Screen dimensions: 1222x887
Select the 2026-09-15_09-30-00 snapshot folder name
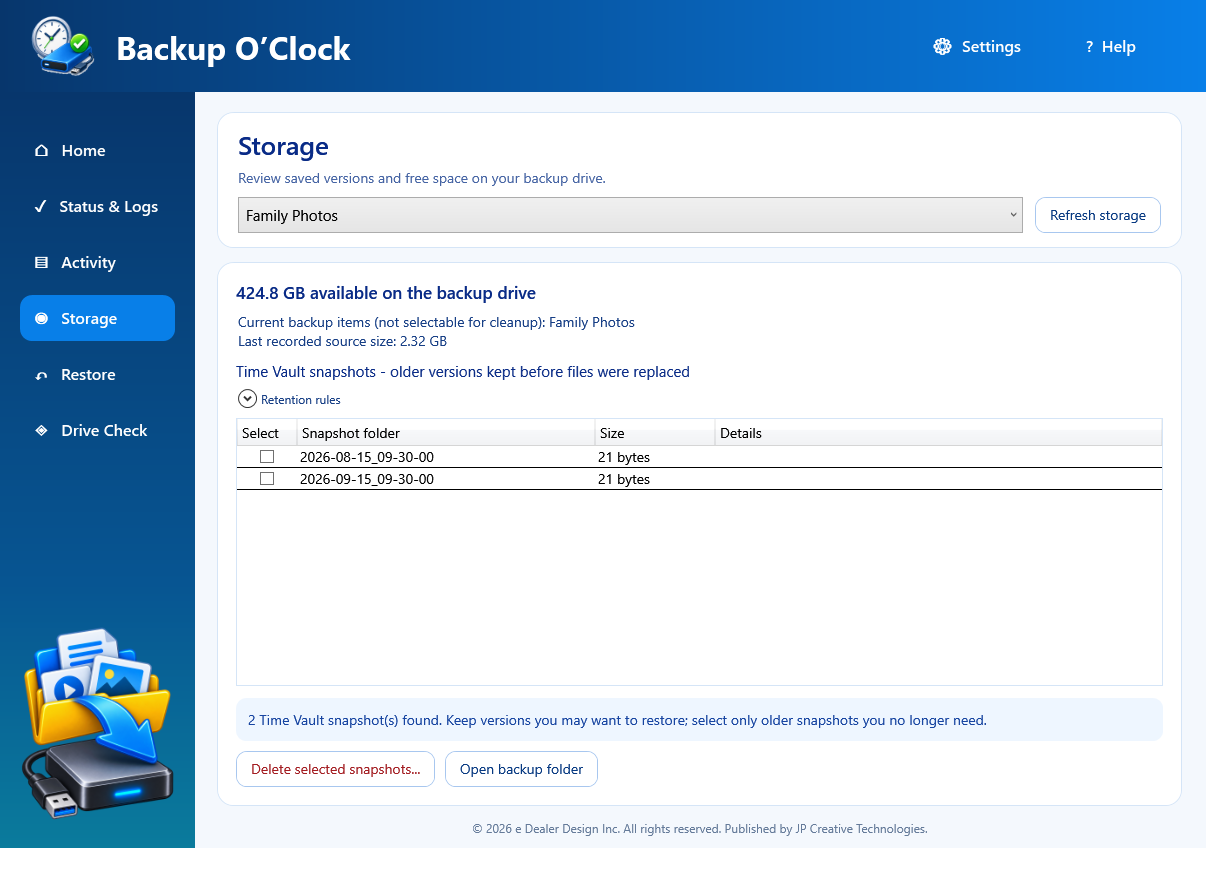pyautogui.click(x=367, y=479)
